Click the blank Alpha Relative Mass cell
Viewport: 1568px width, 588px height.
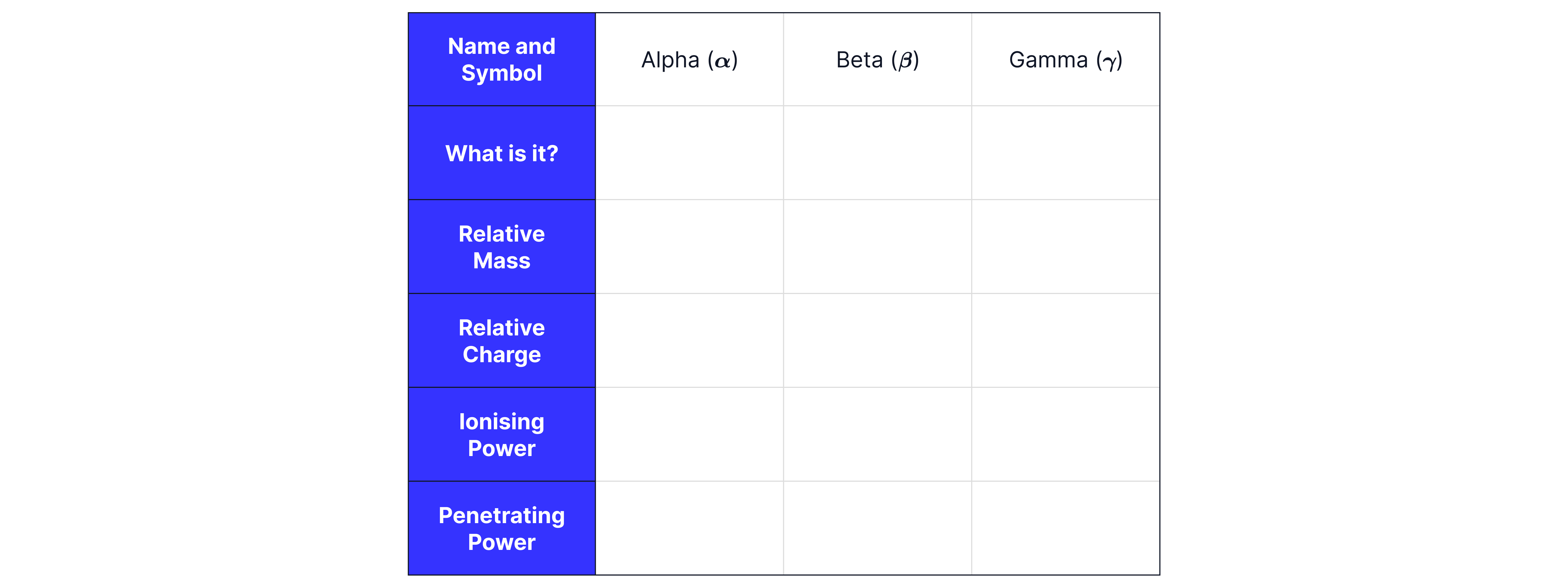[x=689, y=247]
